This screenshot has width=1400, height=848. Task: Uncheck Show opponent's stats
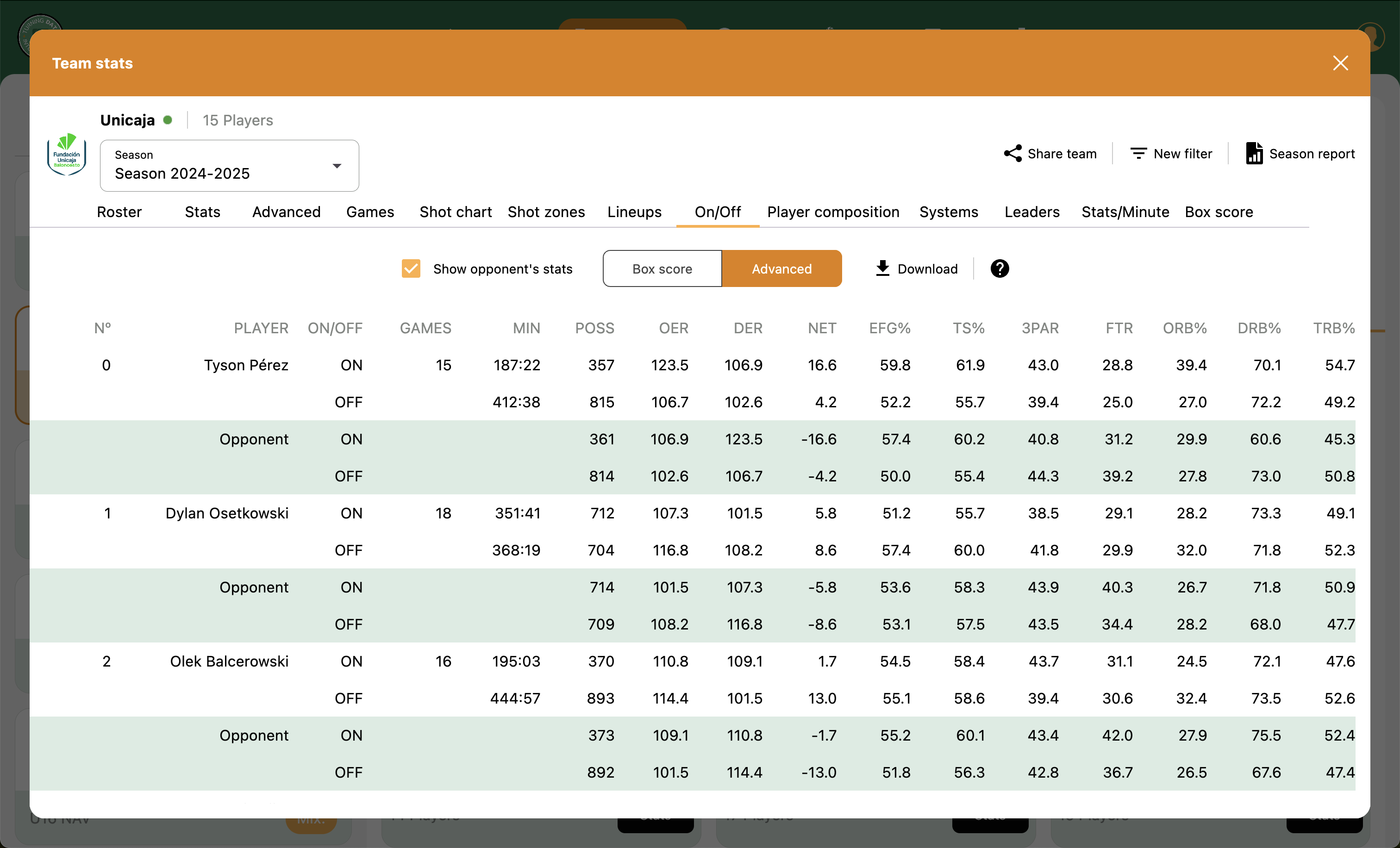411,268
